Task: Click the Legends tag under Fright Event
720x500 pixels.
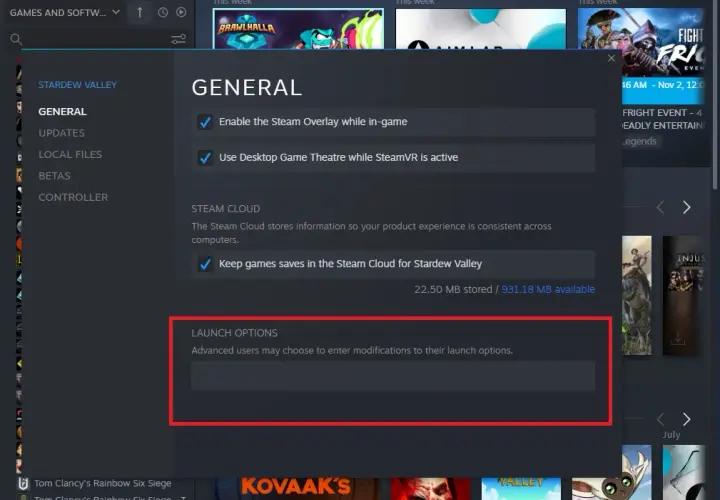Action: coord(639,141)
